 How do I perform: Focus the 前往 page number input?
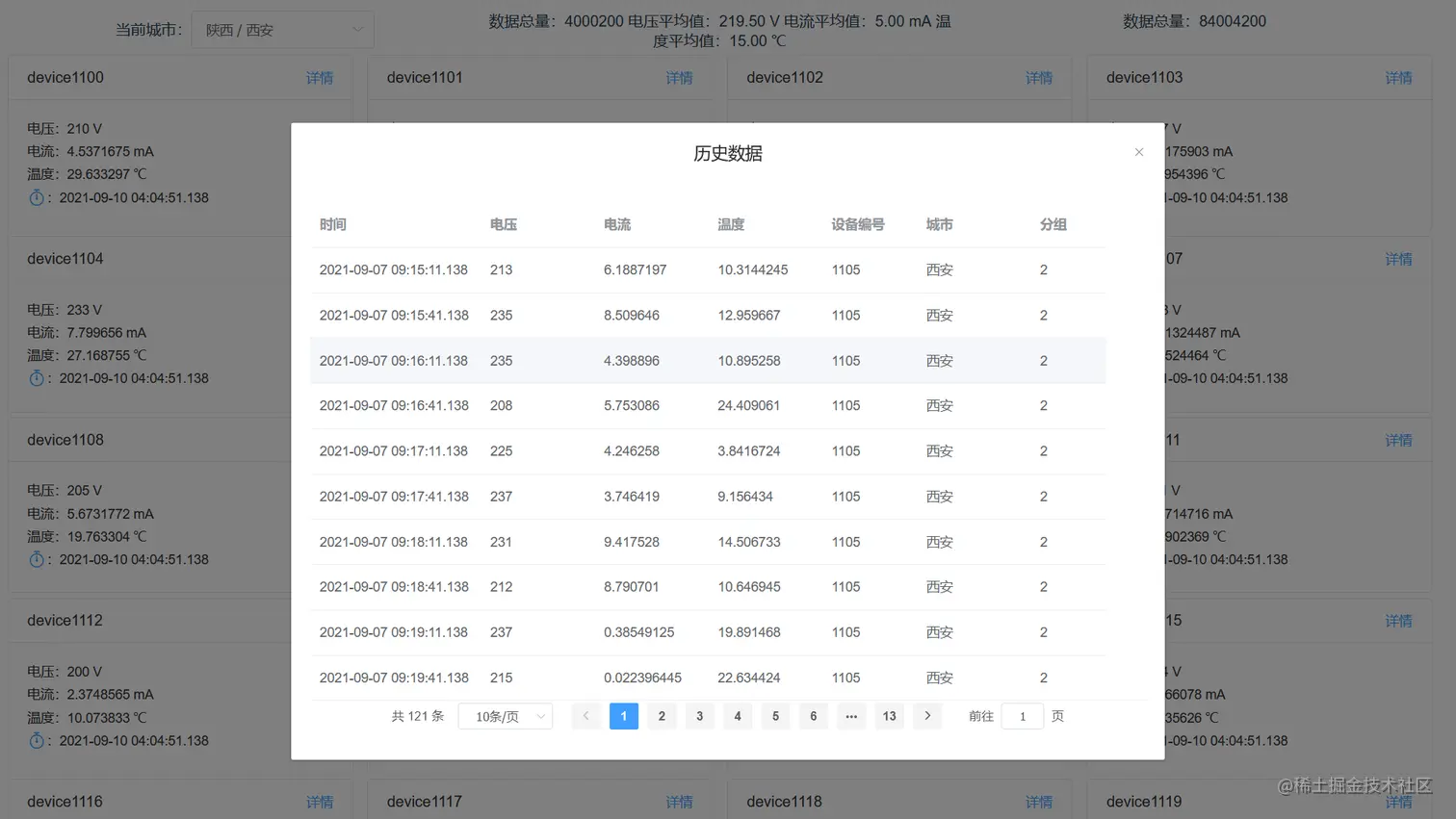1023,716
